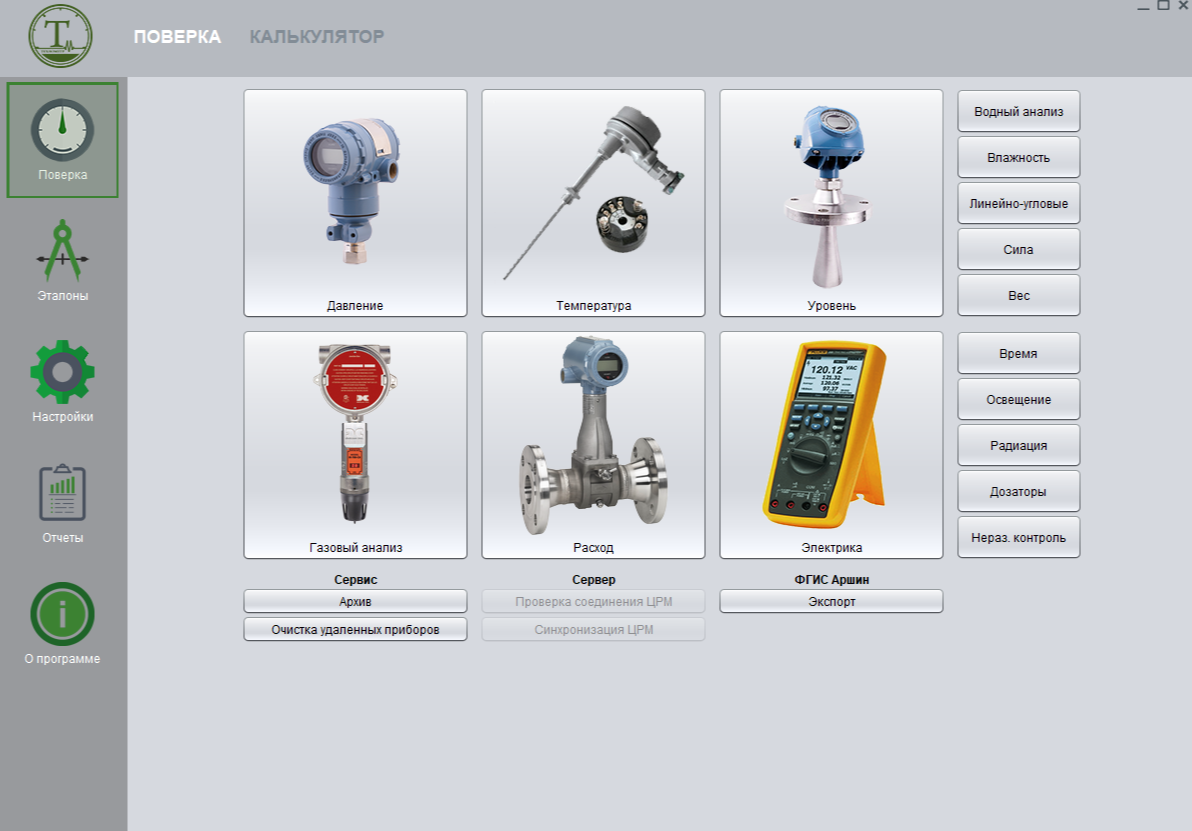Open the Поверка gauge icon in sidebar
The image size is (1192, 831).
click(62, 132)
